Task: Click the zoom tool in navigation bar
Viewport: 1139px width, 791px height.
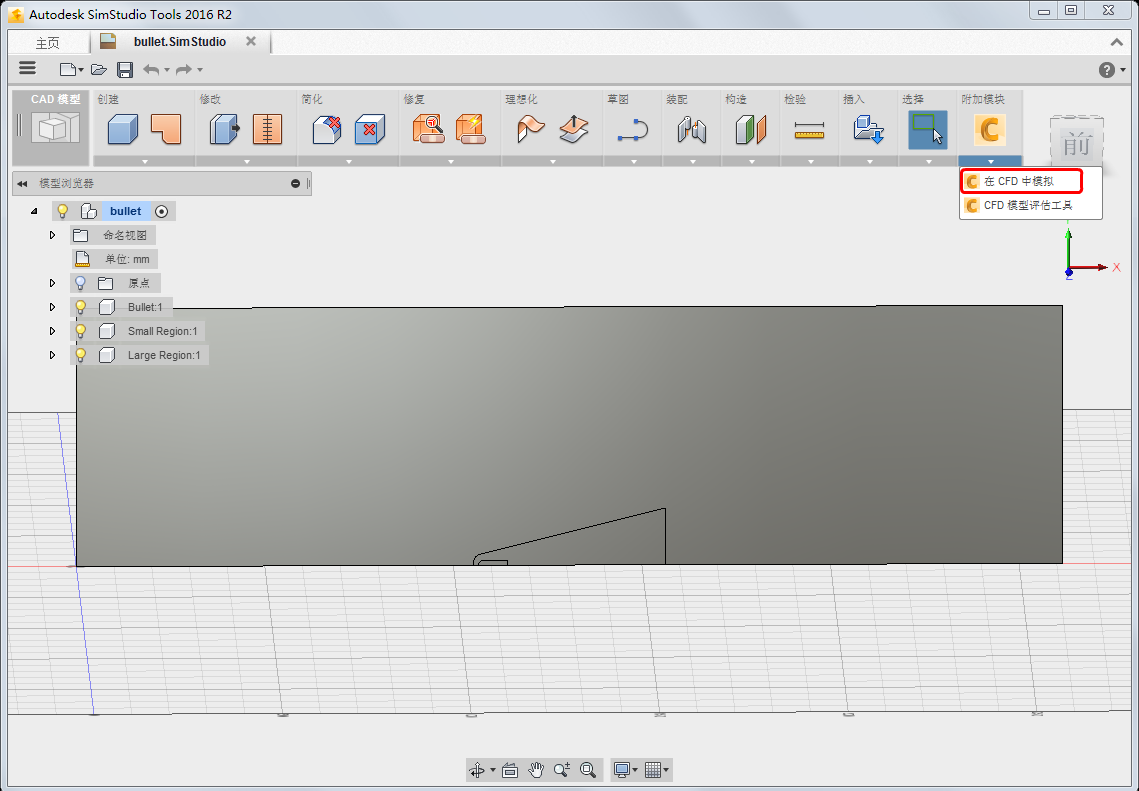Action: (x=562, y=770)
